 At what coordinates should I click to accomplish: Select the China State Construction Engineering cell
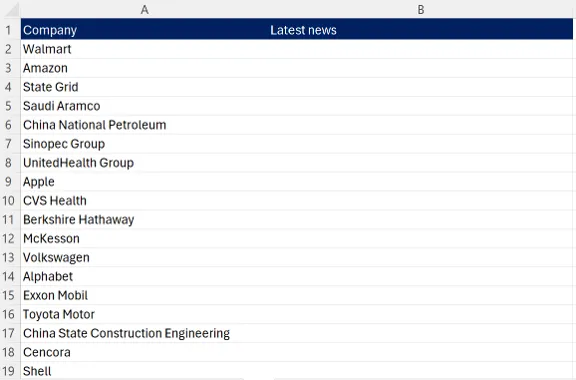tap(145, 333)
